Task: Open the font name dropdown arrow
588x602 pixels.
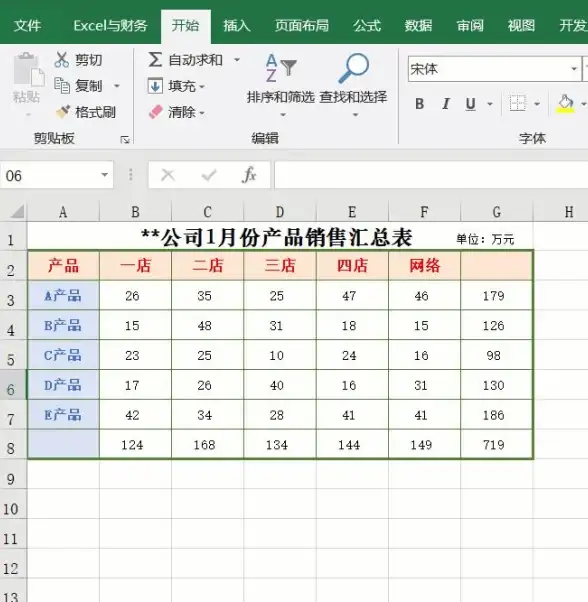Action: pos(574,69)
